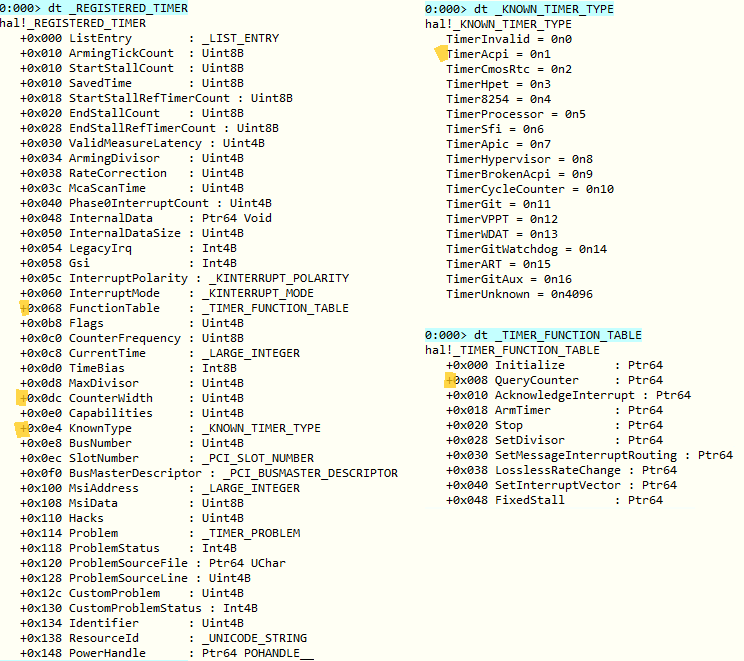Screen dimensions: 744x661
Task: Click the LegacyIrq field
Action: 128,248
